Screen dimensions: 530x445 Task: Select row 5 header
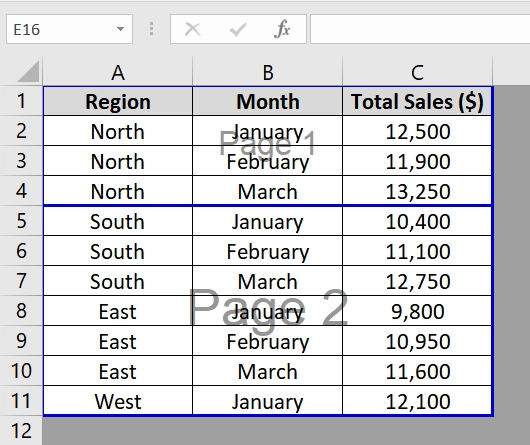[x=21, y=221]
